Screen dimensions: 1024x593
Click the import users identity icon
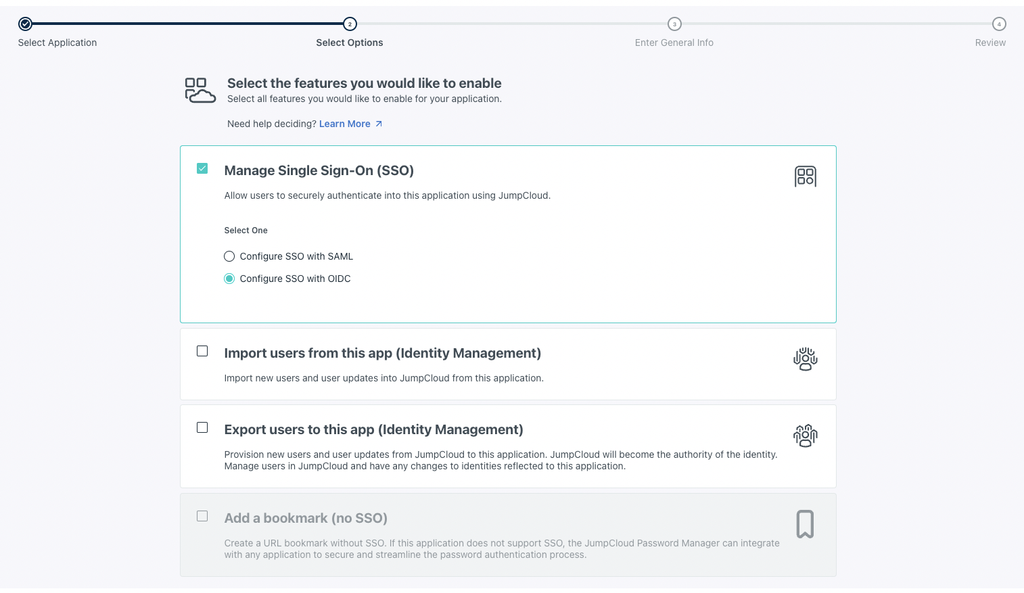805,360
